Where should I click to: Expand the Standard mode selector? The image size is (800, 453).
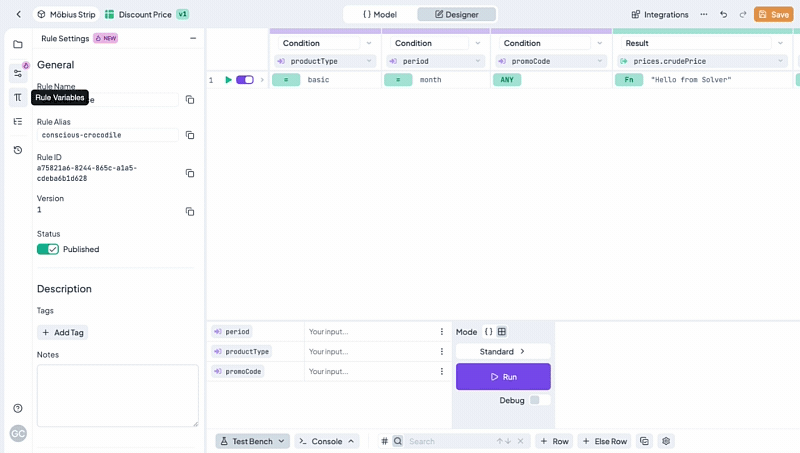pyautogui.click(x=503, y=352)
